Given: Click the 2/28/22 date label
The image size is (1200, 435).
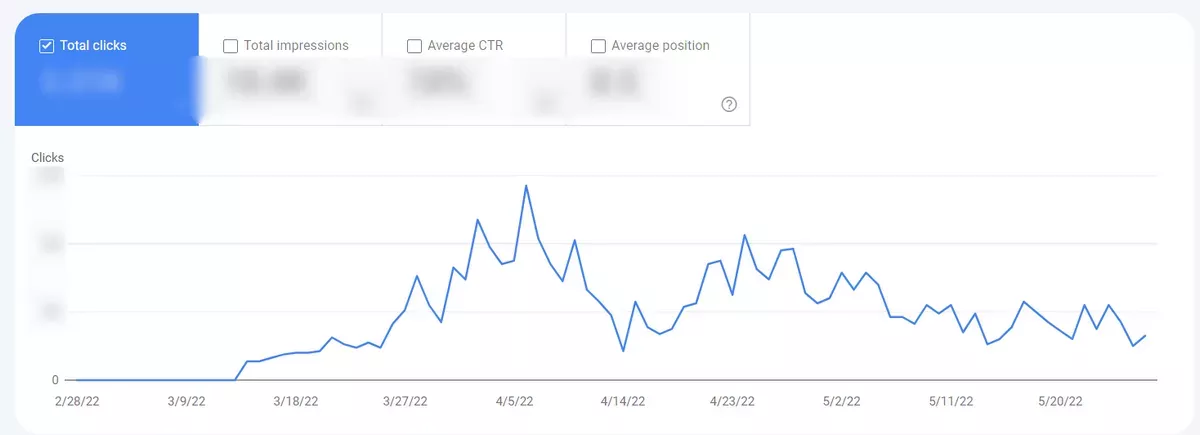Looking at the screenshot, I should (x=77, y=402).
